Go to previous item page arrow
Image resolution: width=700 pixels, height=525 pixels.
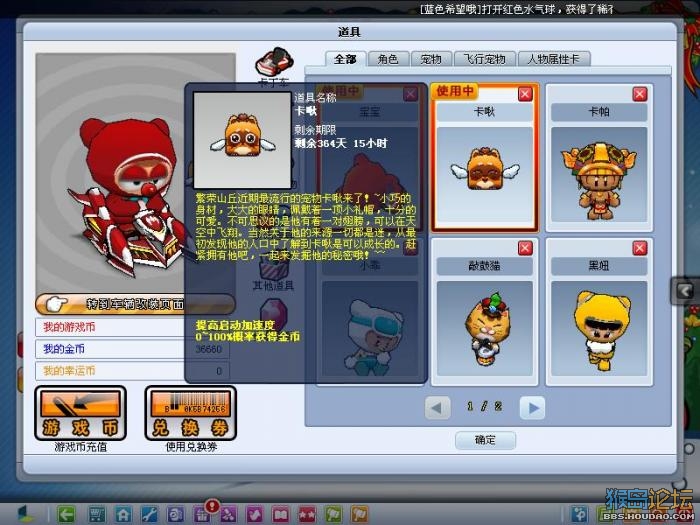pos(438,408)
